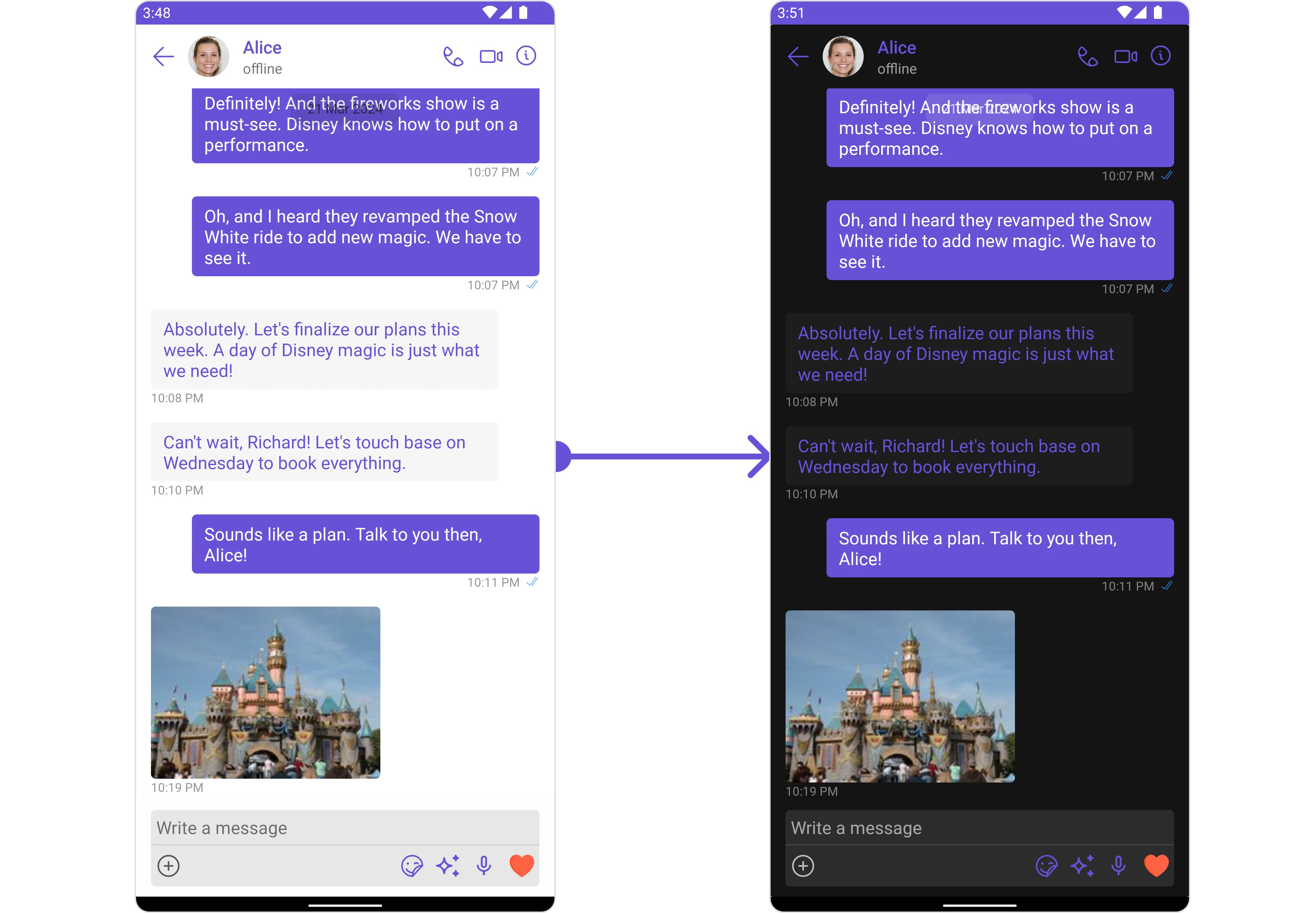Click Write a message field in dark theme
1316x913 pixels.
point(979,828)
